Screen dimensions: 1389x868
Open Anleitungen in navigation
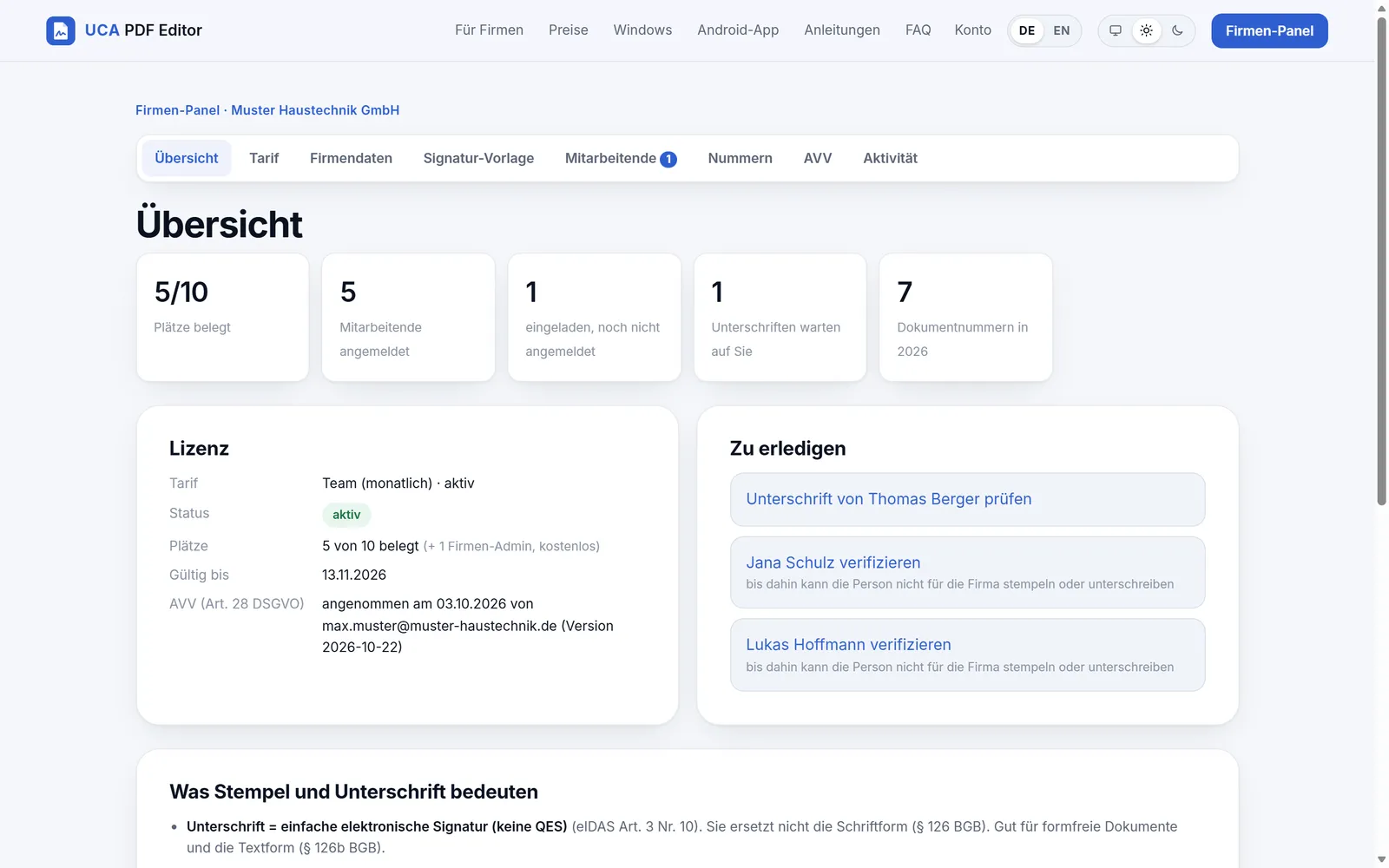click(842, 30)
